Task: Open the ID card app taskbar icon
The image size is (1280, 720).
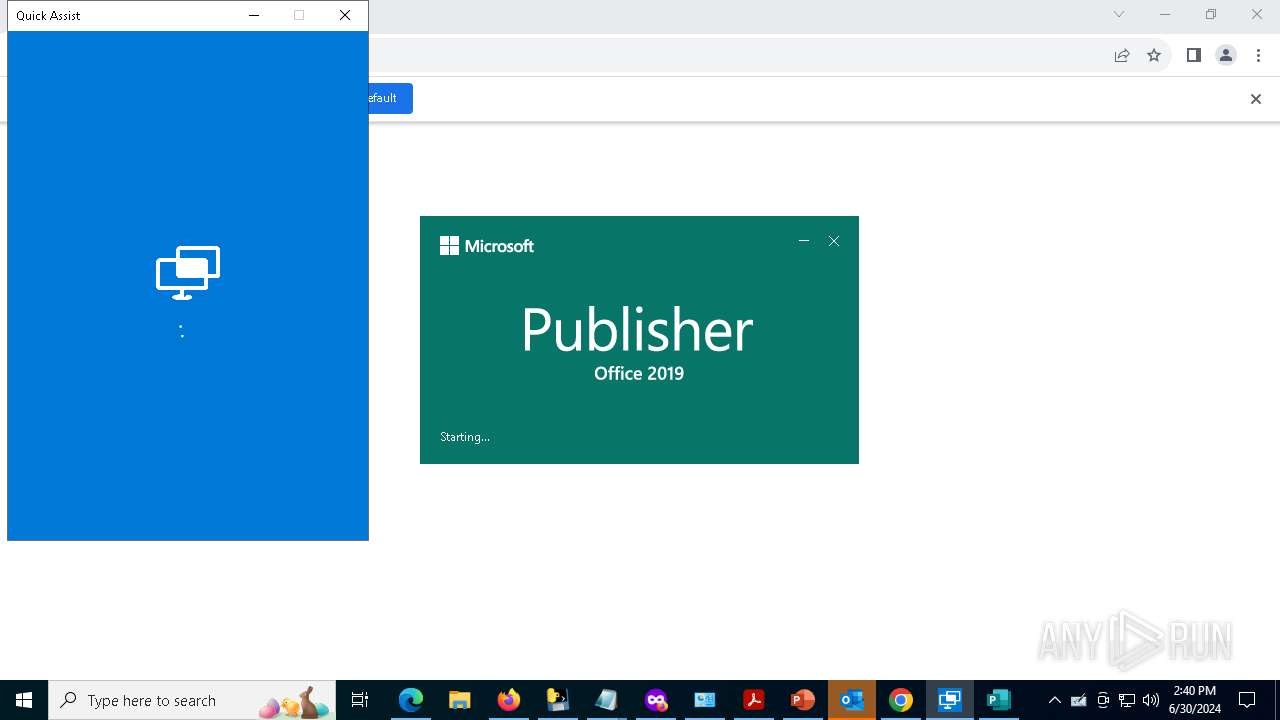Action: click(x=705, y=700)
